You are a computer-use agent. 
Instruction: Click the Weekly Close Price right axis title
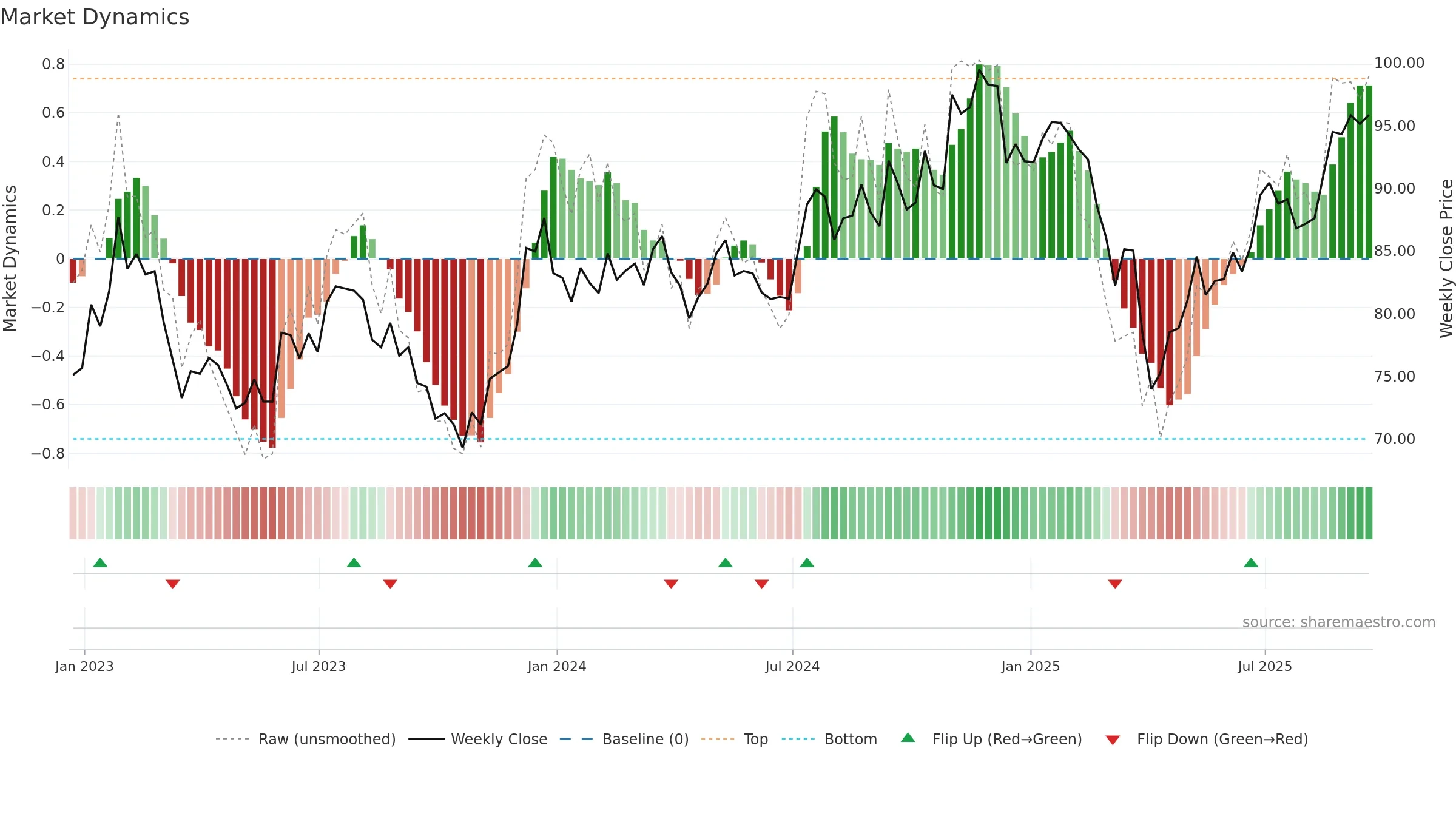[x=1446, y=258]
